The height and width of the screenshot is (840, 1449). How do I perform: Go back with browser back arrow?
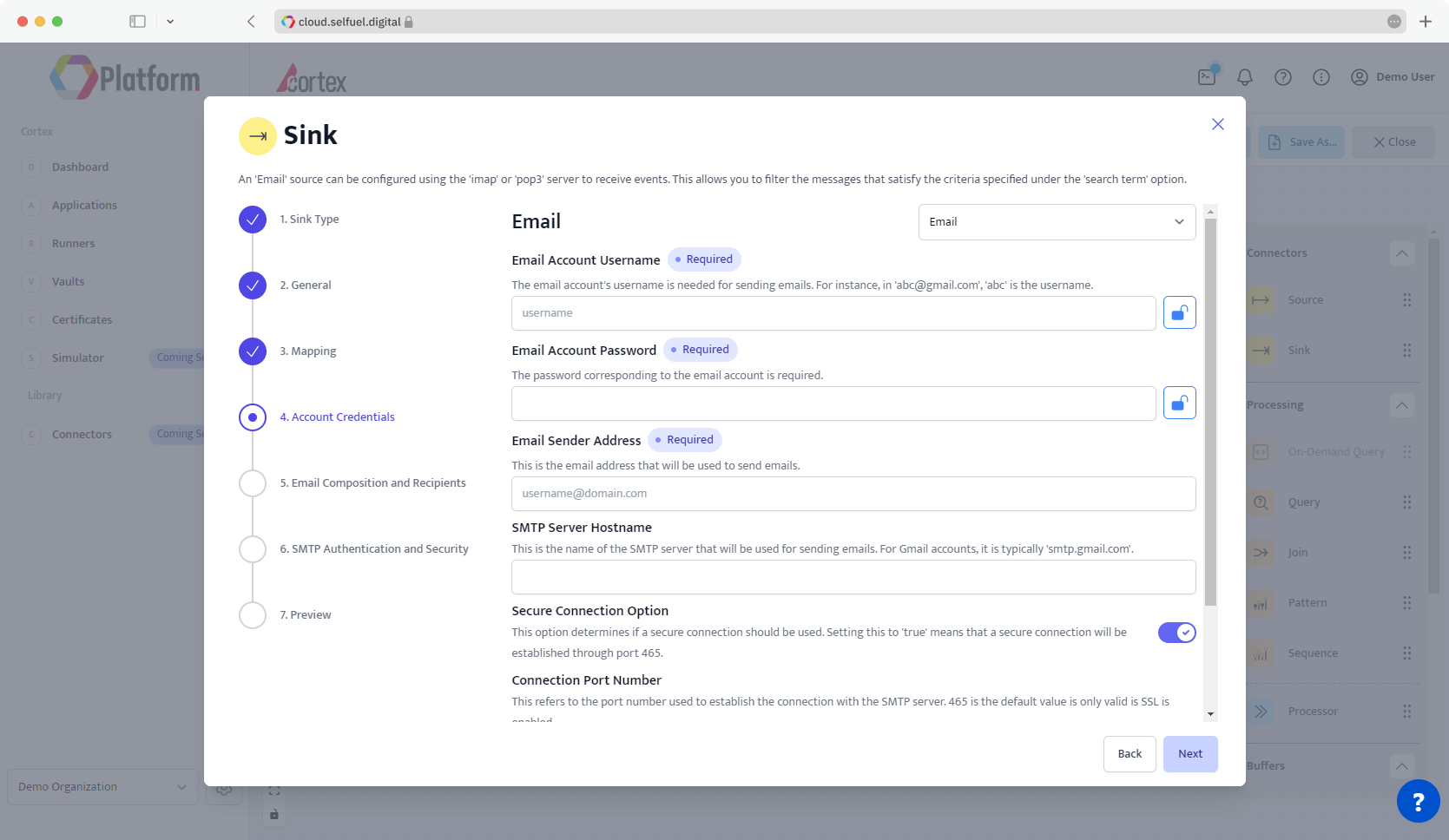pos(251,22)
